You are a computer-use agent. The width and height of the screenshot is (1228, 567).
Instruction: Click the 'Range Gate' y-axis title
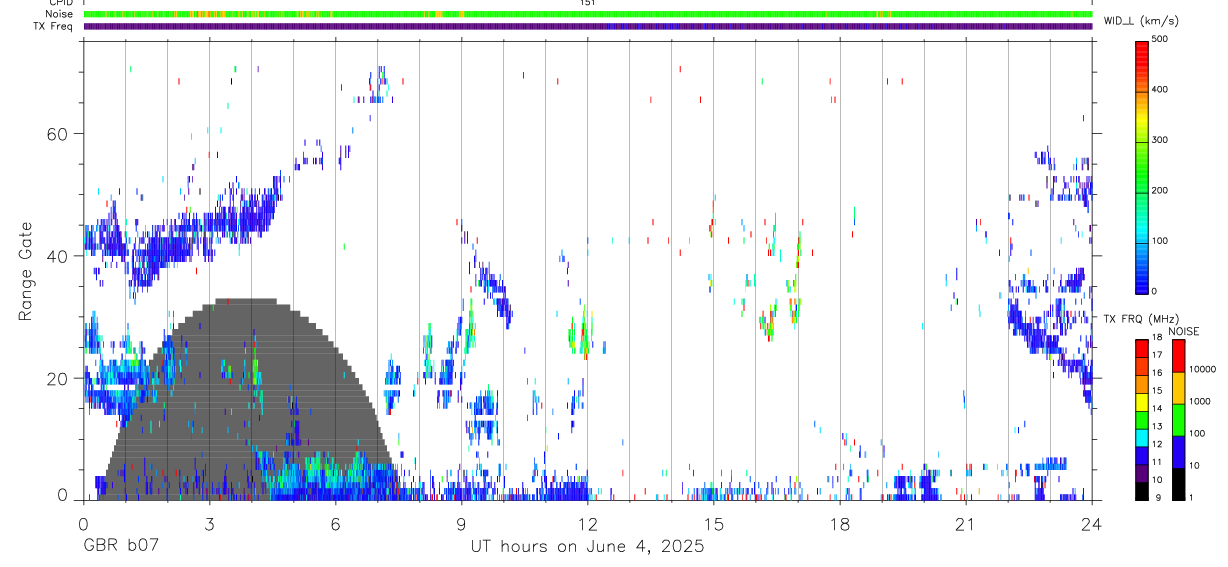tap(25, 272)
